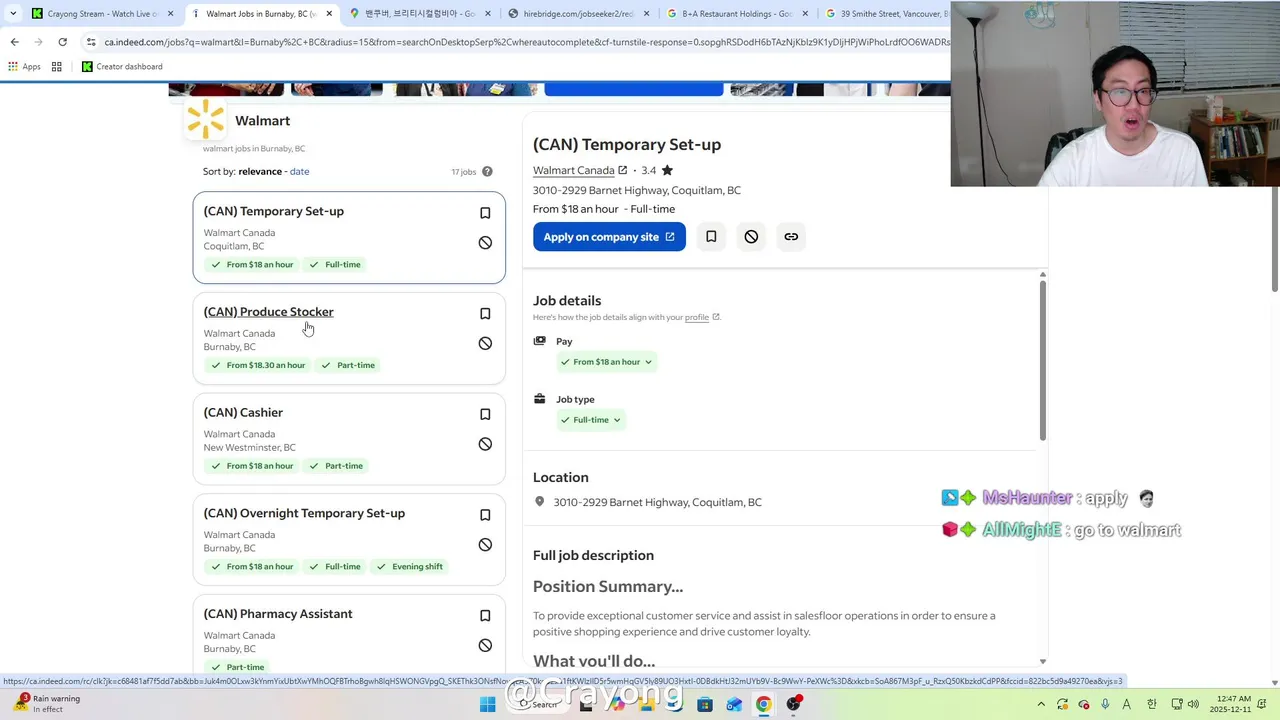Open the Chrome Apps shortcut
Image resolution: width=1280 pixels, height=720 pixels.
pyautogui.click(x=25, y=67)
